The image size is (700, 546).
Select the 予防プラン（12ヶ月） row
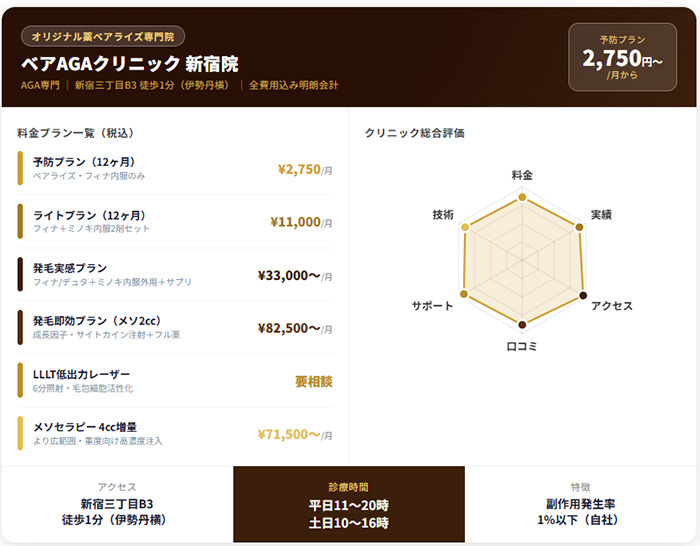click(x=175, y=168)
